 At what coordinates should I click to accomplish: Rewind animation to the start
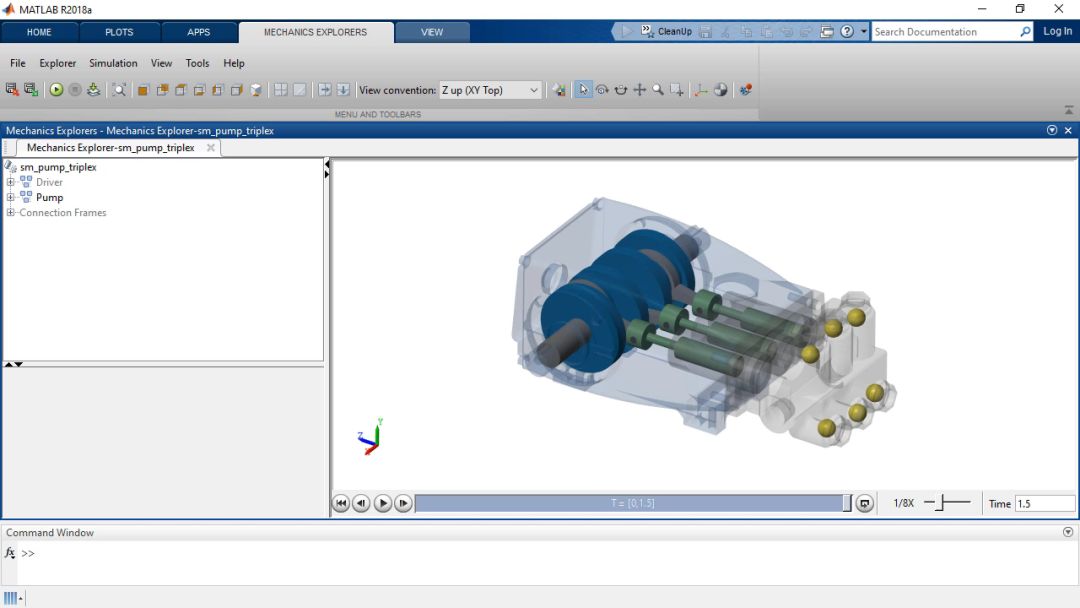tap(341, 503)
